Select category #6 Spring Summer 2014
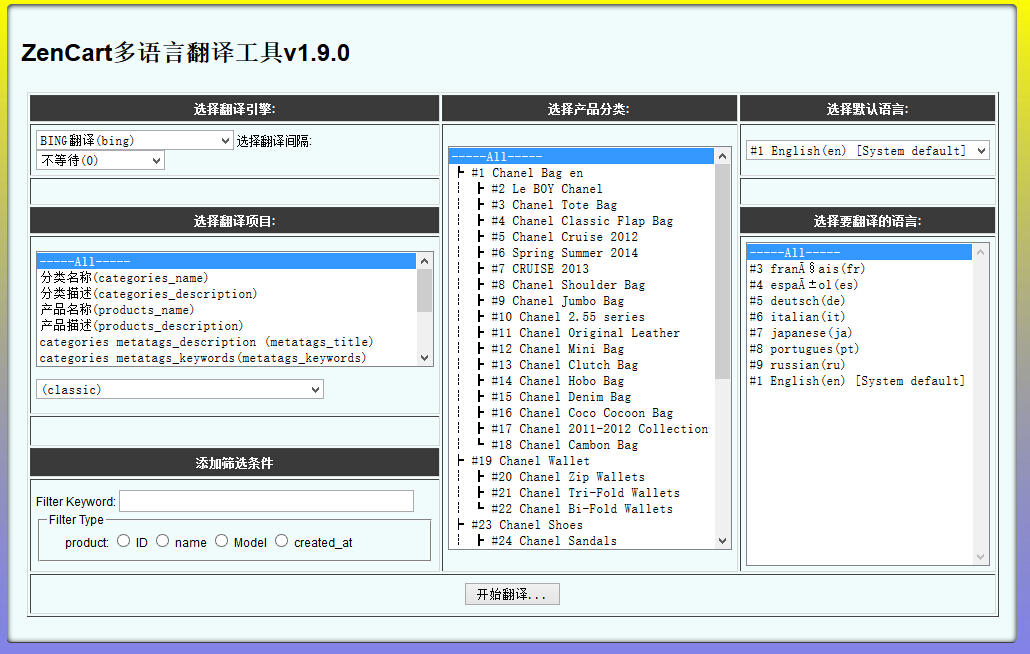 tap(581, 253)
